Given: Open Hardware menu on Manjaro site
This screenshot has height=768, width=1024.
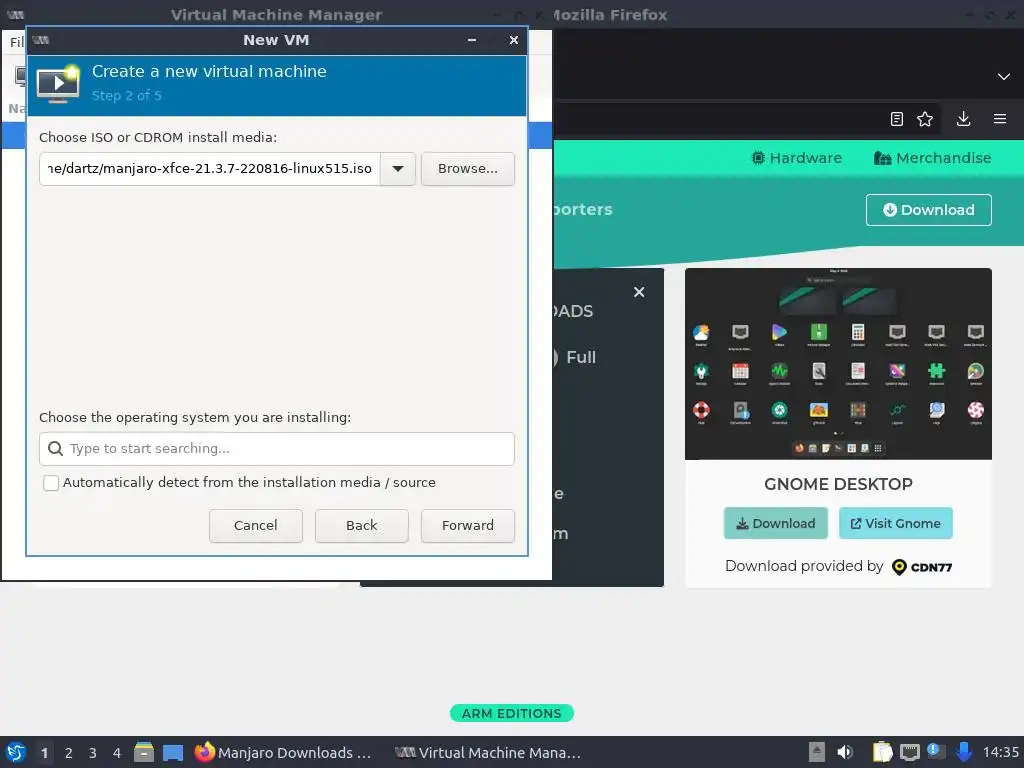Looking at the screenshot, I should [797, 158].
